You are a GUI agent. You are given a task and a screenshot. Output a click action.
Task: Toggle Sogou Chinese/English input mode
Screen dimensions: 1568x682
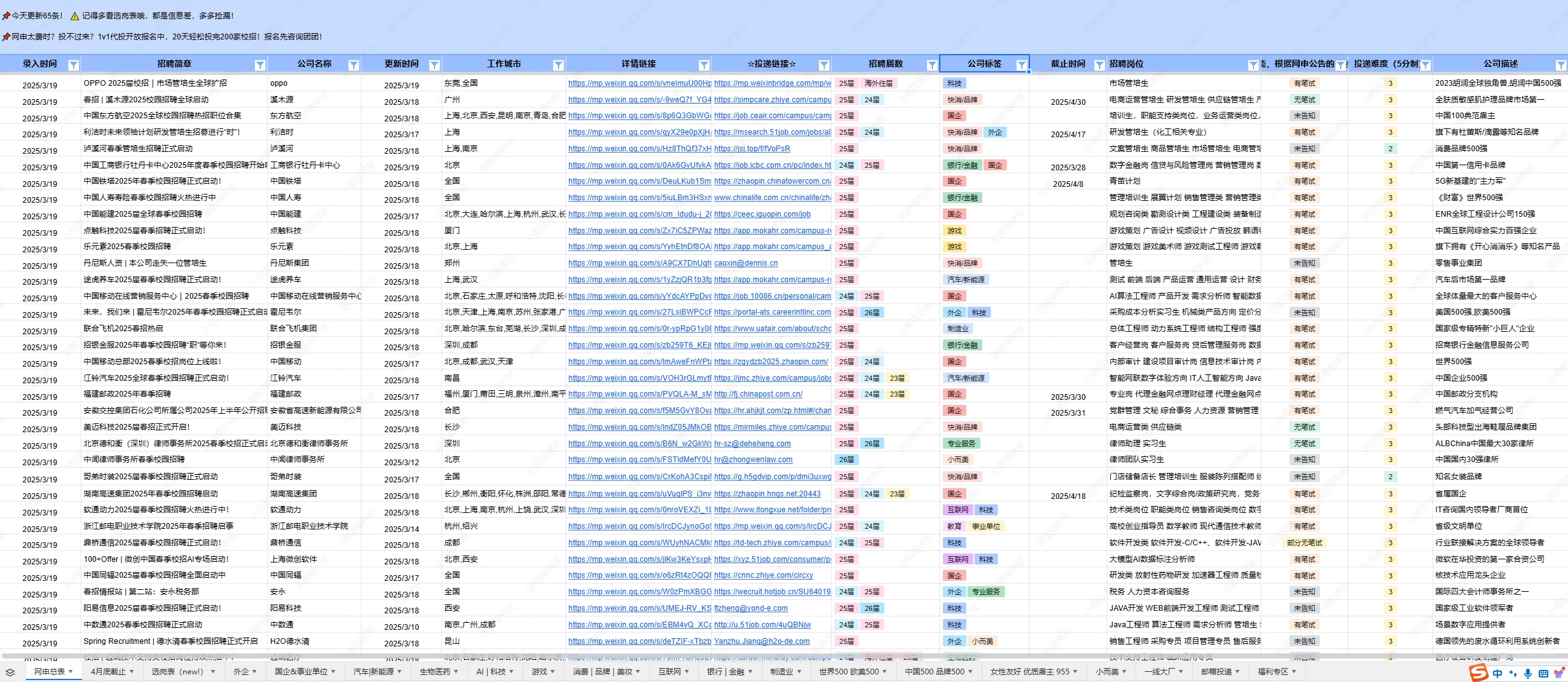[x=1497, y=673]
